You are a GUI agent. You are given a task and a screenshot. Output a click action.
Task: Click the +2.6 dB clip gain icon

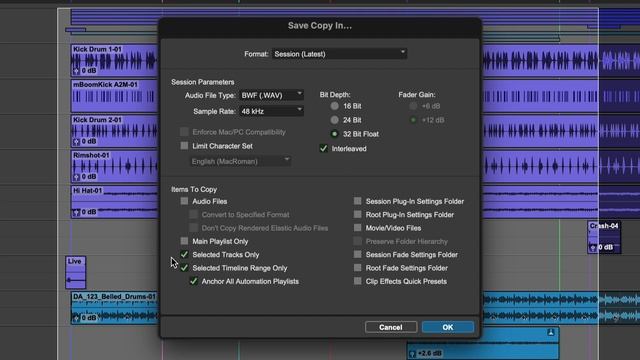pyautogui.click(x=413, y=353)
